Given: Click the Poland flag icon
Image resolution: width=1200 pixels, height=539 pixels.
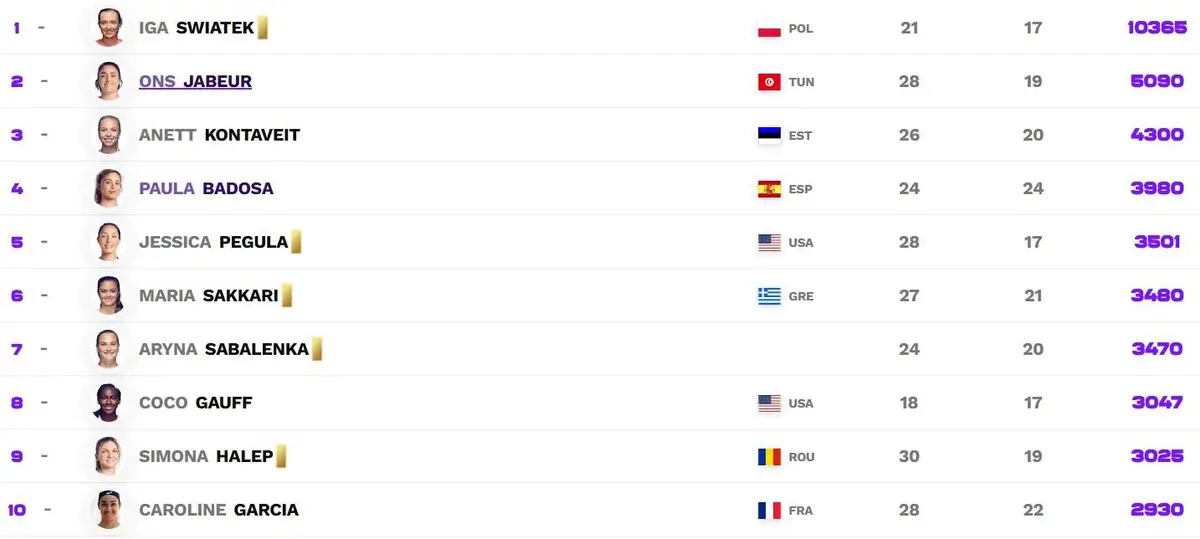Looking at the screenshot, I should (x=769, y=28).
